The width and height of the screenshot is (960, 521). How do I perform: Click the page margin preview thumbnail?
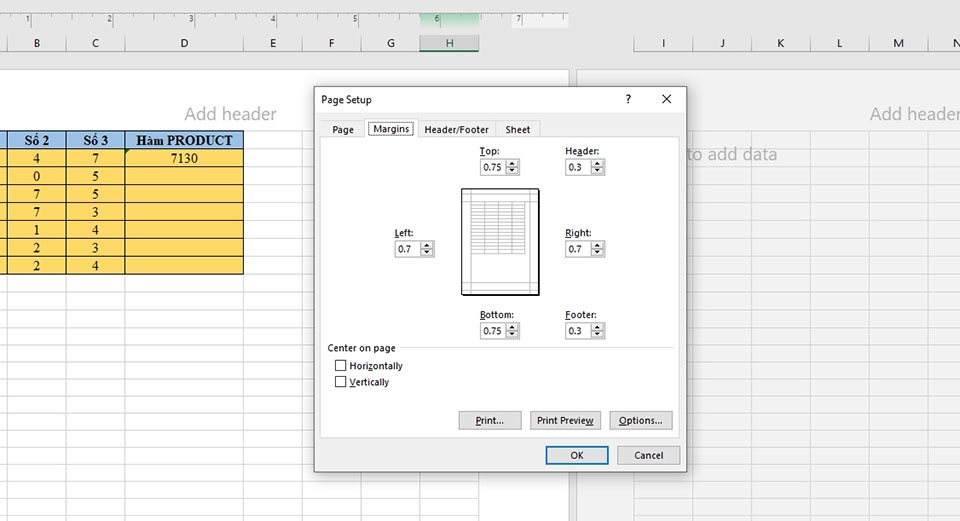[x=500, y=242]
